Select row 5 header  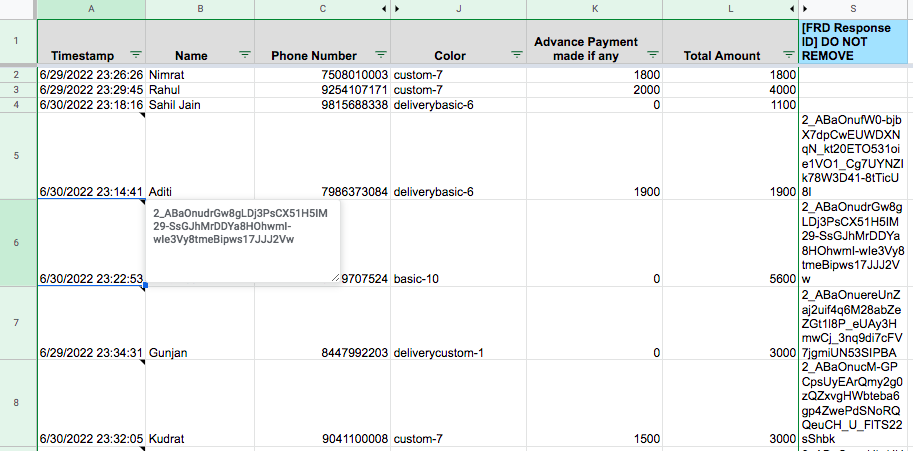tap(16, 155)
